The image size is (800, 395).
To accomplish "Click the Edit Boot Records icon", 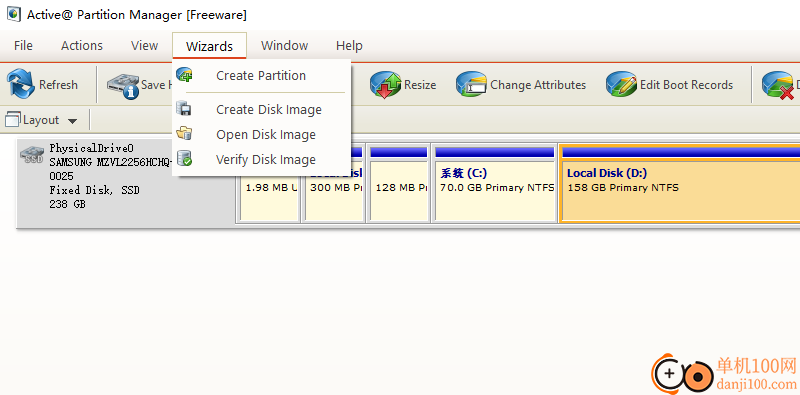I will 621,85.
